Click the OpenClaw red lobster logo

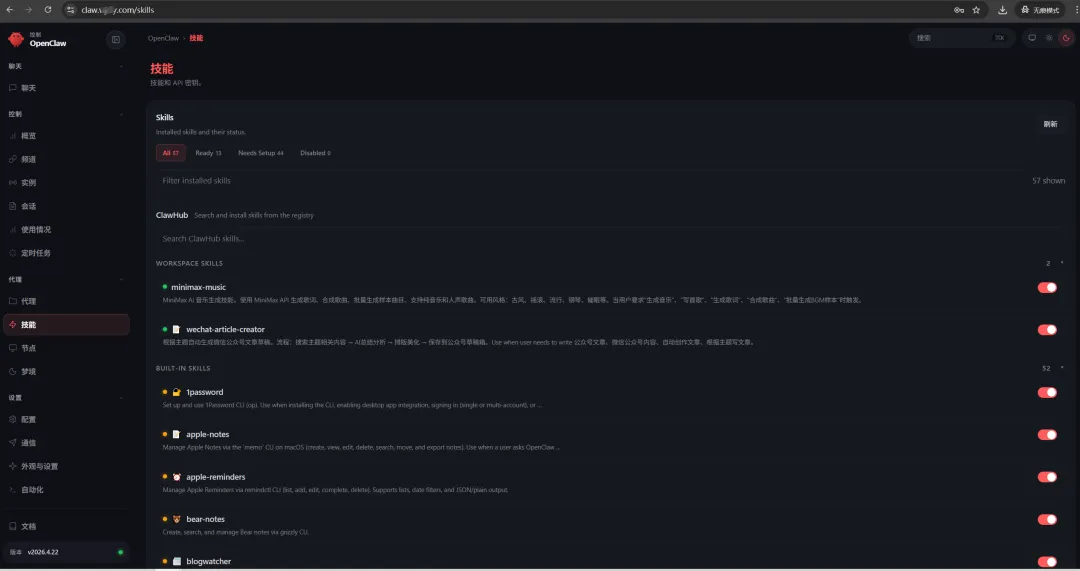pyautogui.click(x=16, y=39)
